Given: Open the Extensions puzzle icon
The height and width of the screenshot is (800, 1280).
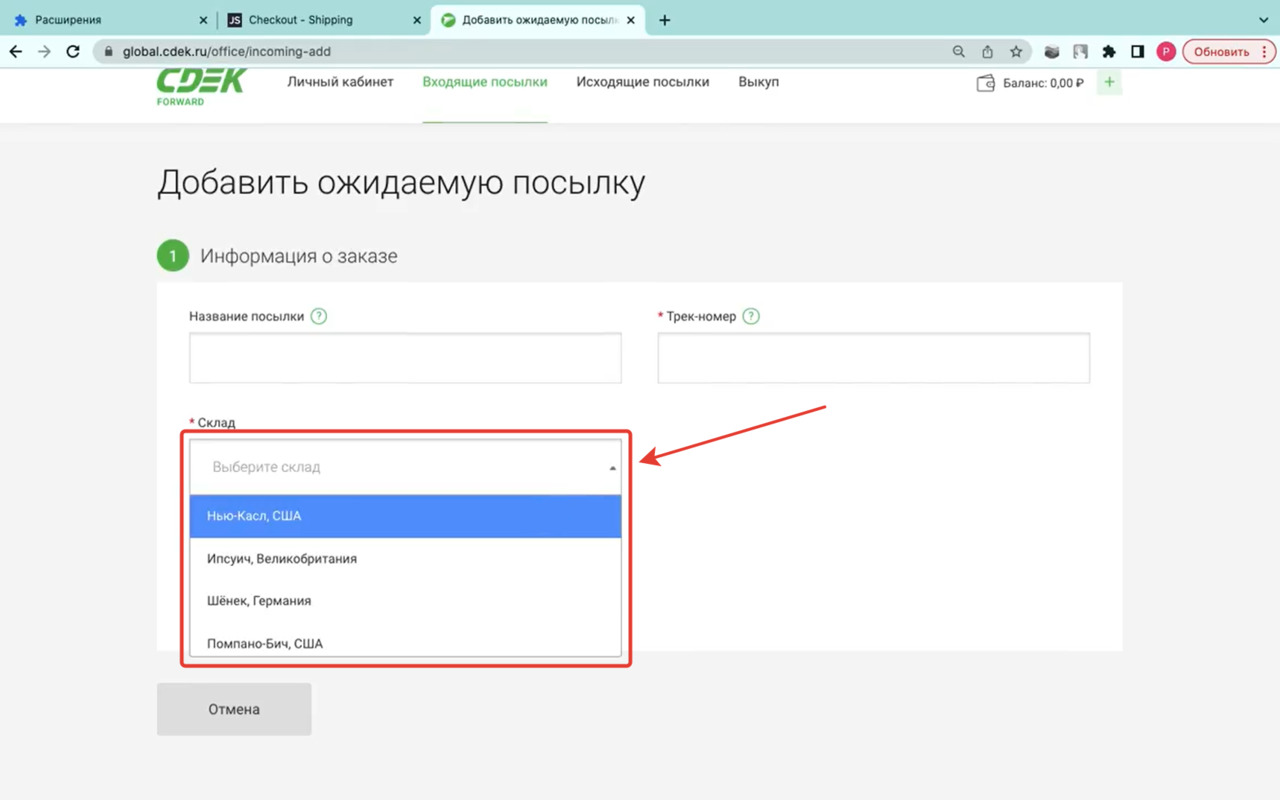Looking at the screenshot, I should [1109, 52].
